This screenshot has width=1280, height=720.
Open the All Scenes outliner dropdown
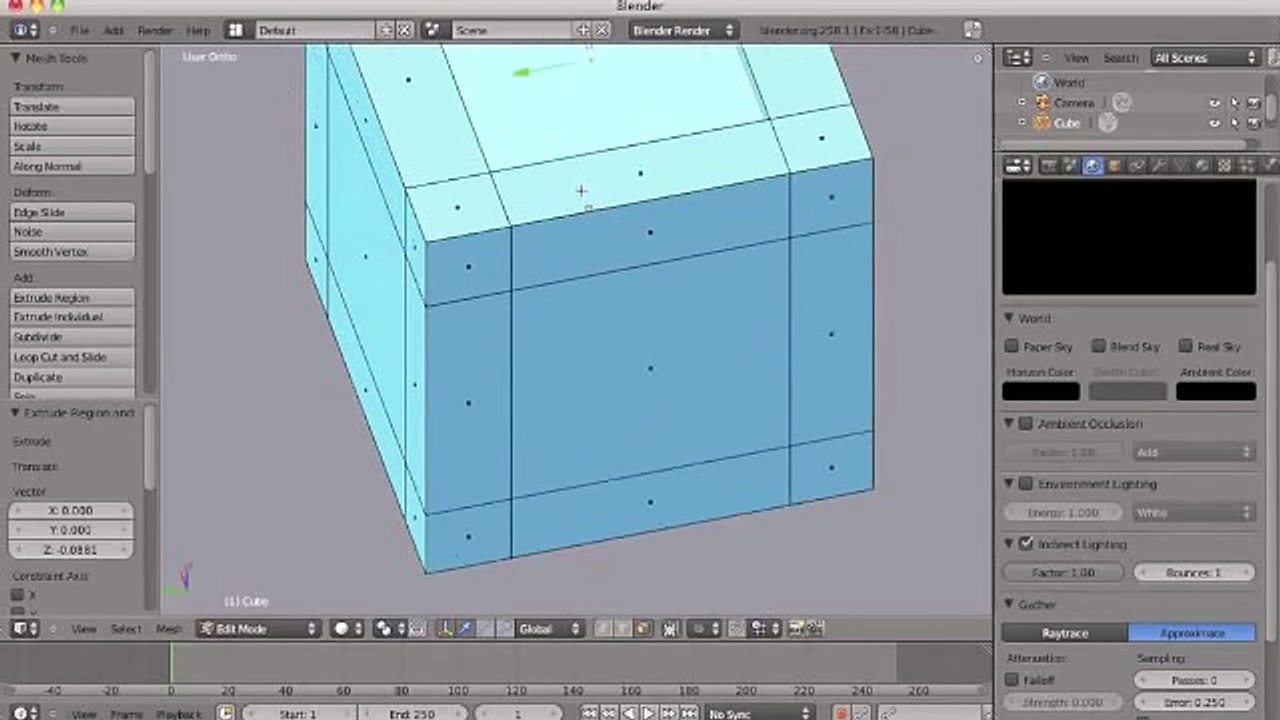(x=1205, y=58)
